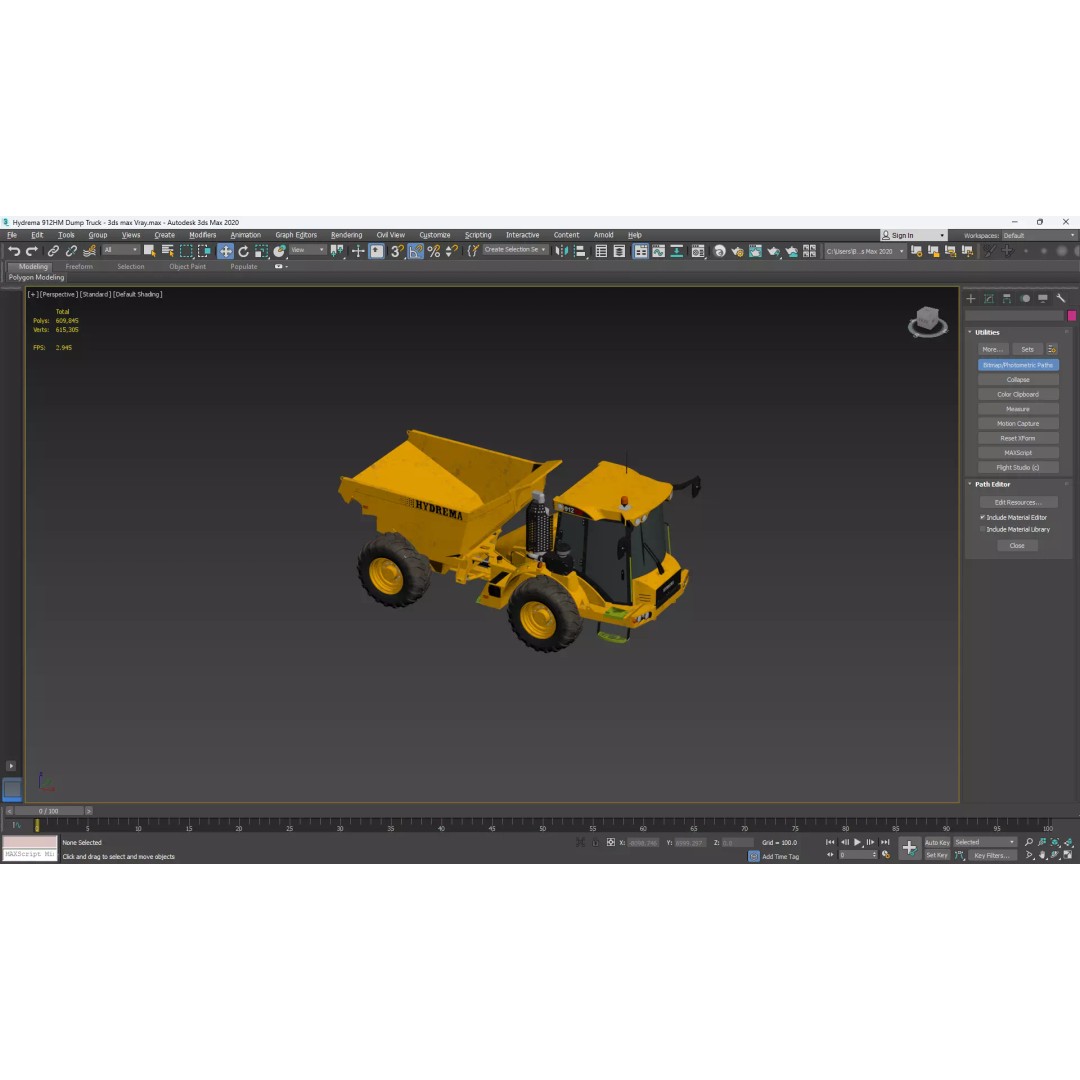The height and width of the screenshot is (1080, 1080).
Task: Collapse the Utilities rollout
Action: (986, 332)
